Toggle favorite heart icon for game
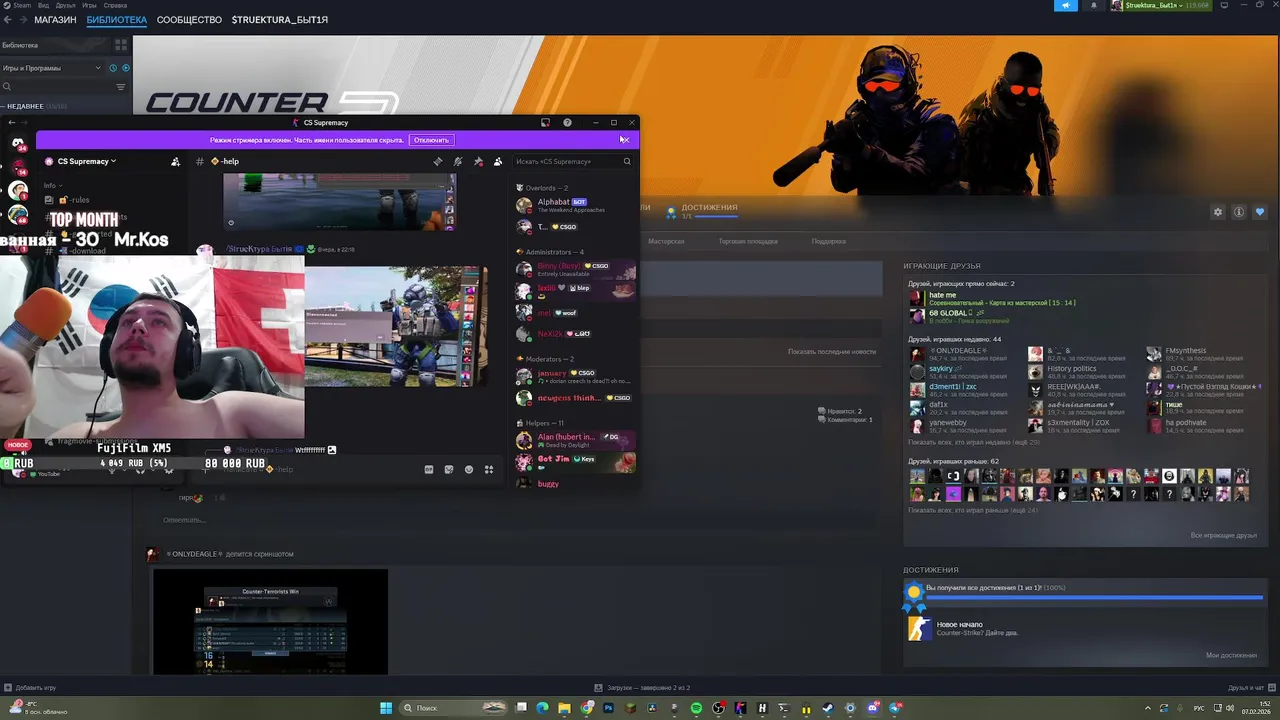The height and width of the screenshot is (720, 1280). coord(1260,212)
